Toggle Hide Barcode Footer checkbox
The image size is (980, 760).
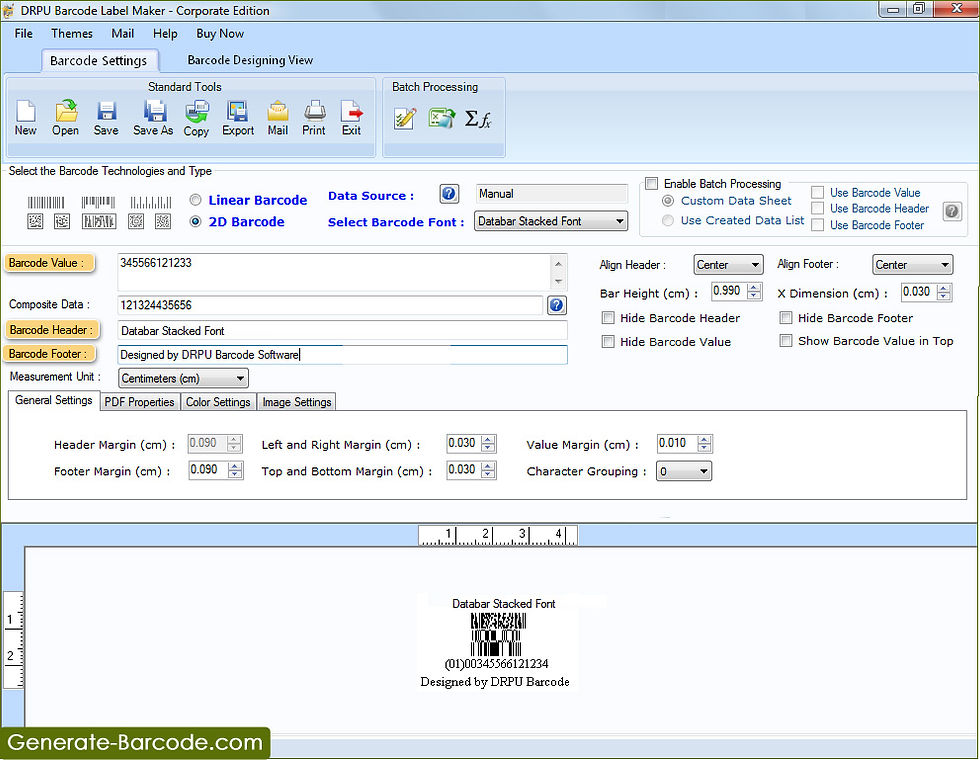(786, 318)
